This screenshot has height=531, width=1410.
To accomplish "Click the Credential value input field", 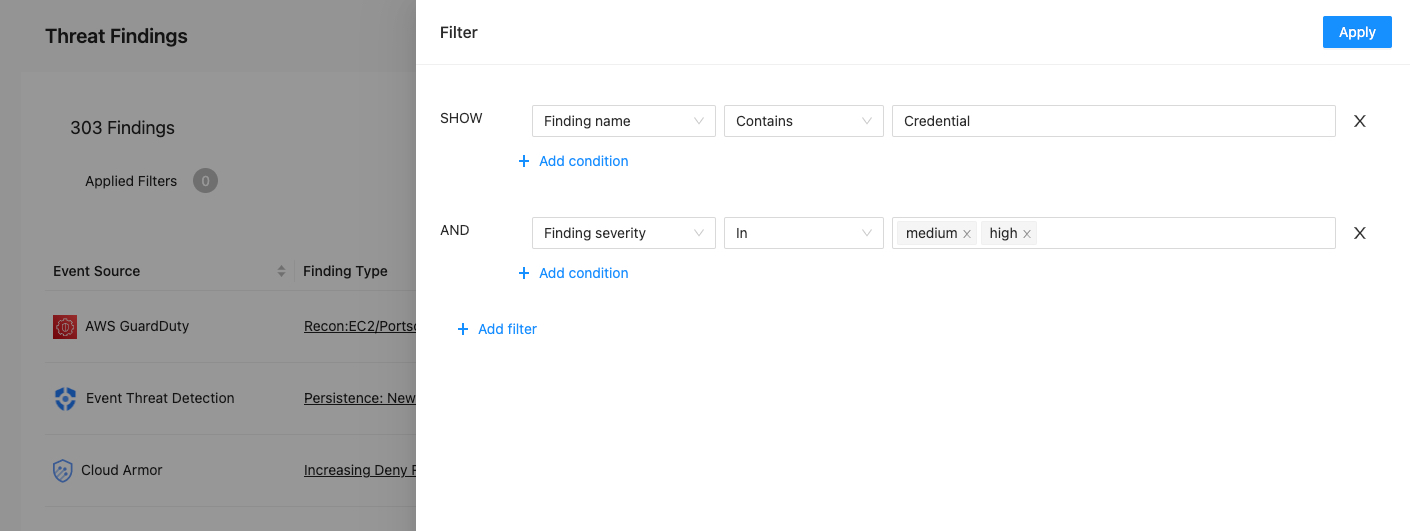I will [1114, 121].
